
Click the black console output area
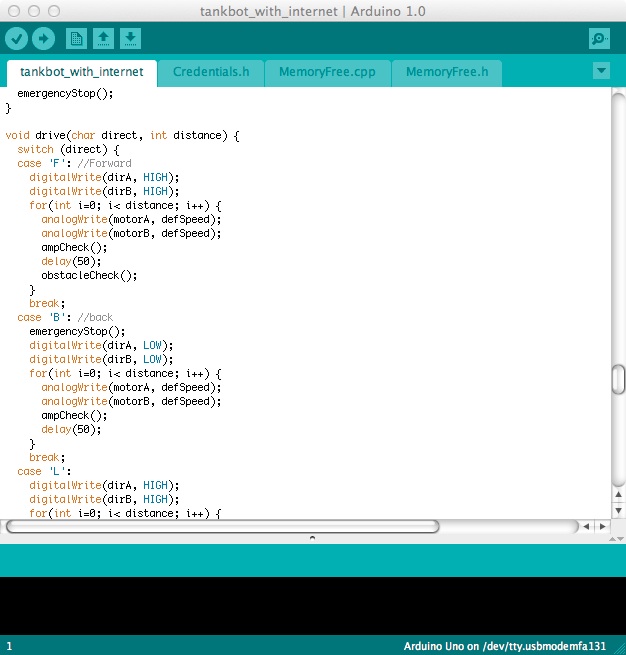[313, 606]
